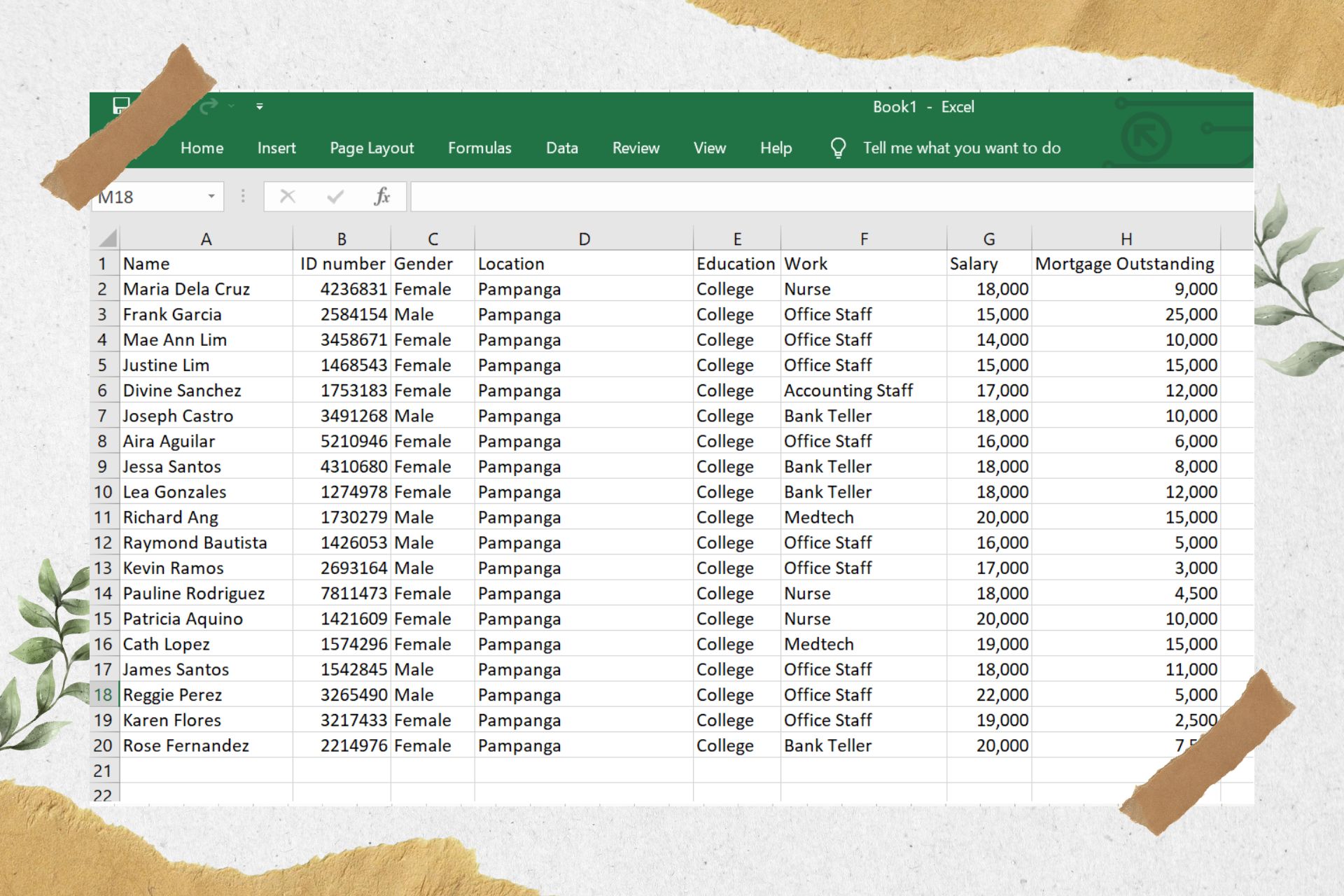The image size is (1344, 896).
Task: Go to the Data tab
Action: pyautogui.click(x=562, y=148)
